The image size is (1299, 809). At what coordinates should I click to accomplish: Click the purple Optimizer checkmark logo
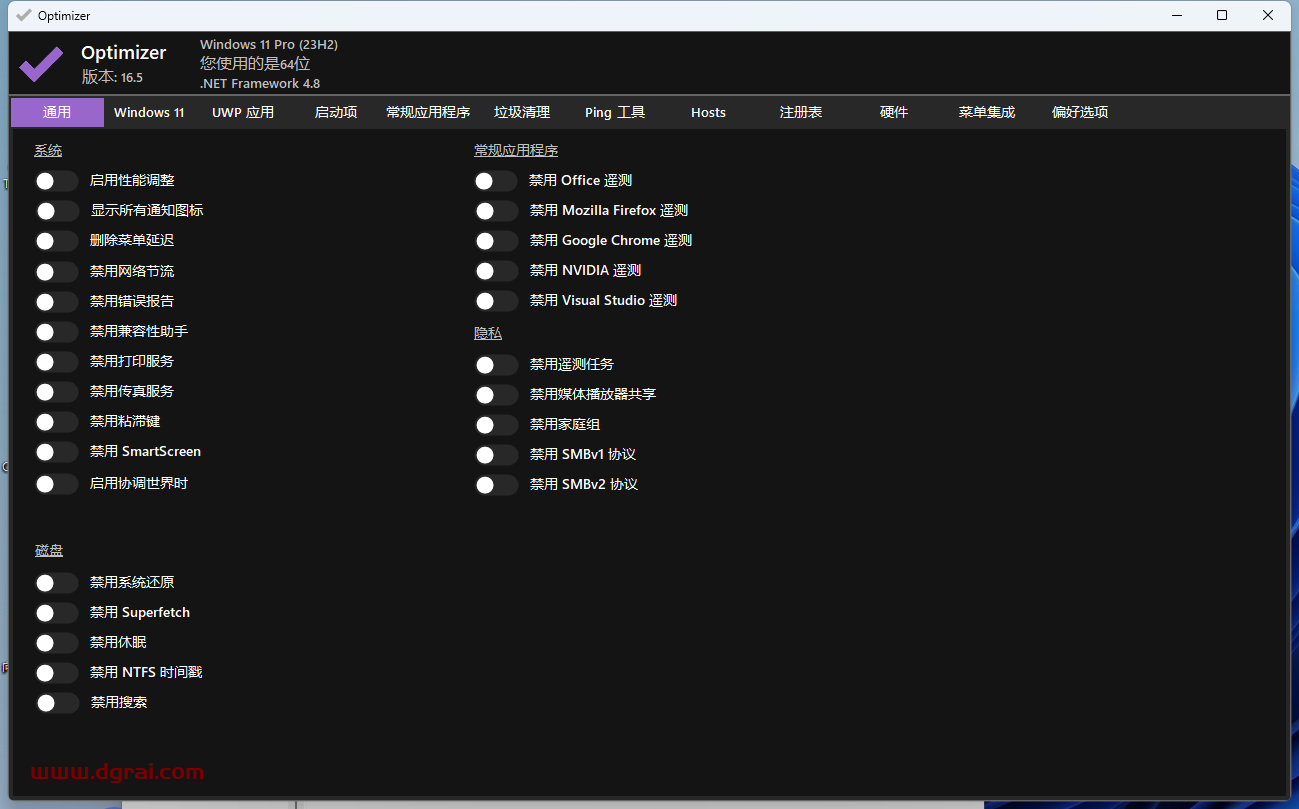(41, 64)
